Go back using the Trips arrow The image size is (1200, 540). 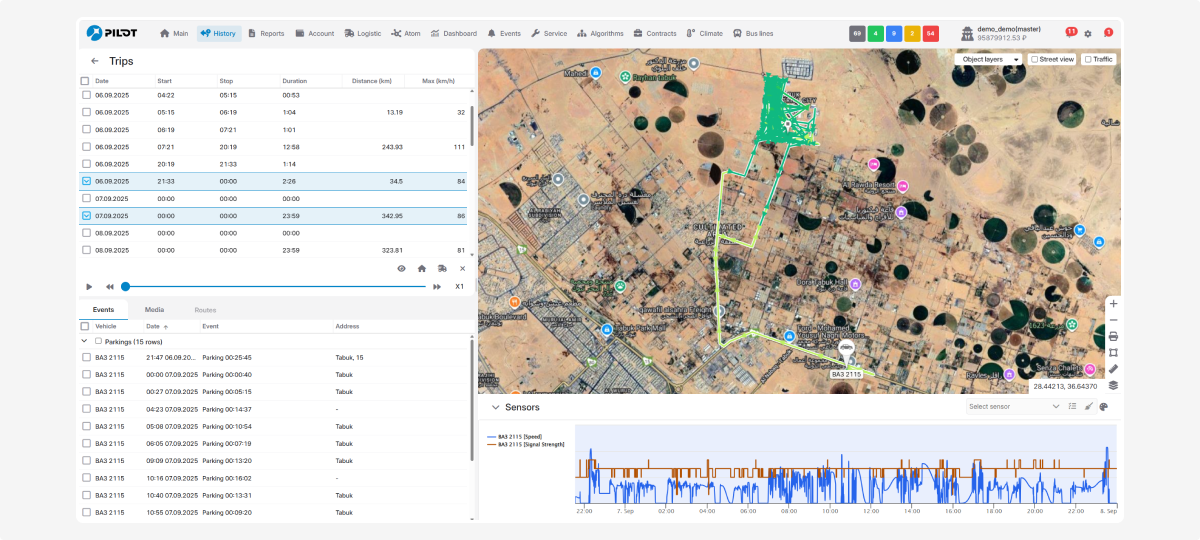click(x=94, y=61)
